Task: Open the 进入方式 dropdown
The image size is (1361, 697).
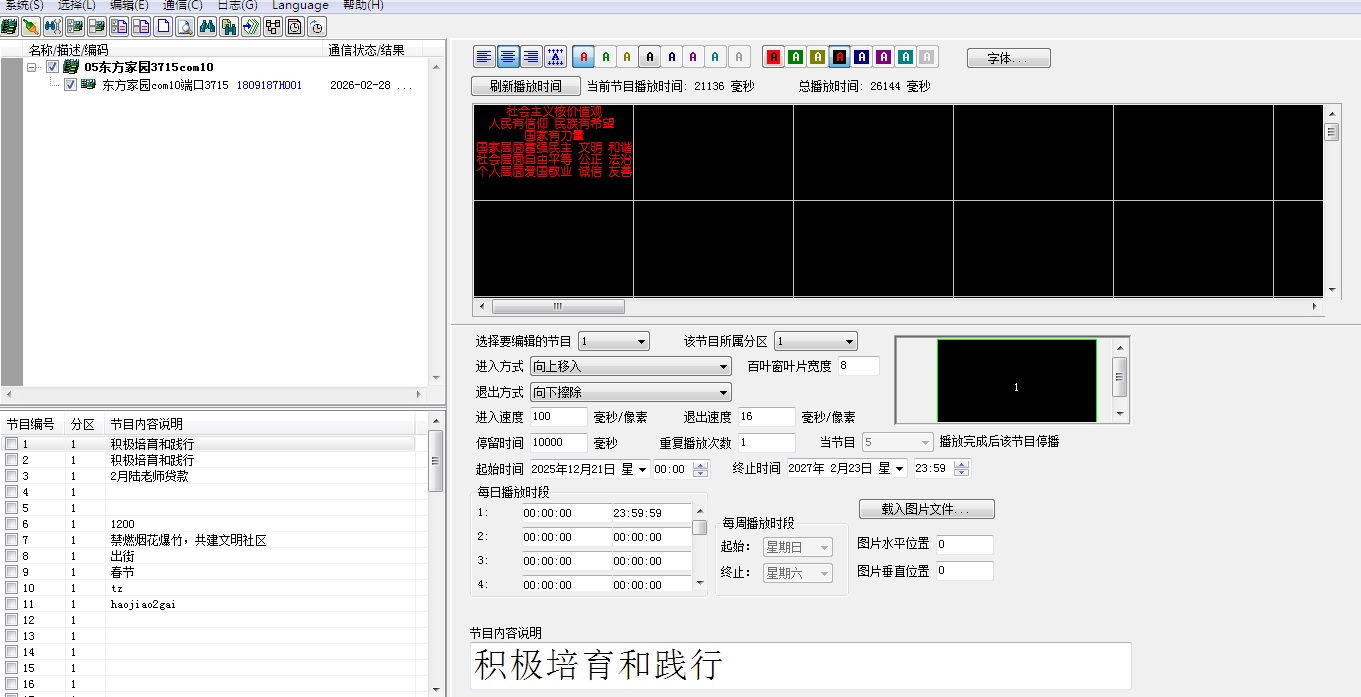Action: 630,367
